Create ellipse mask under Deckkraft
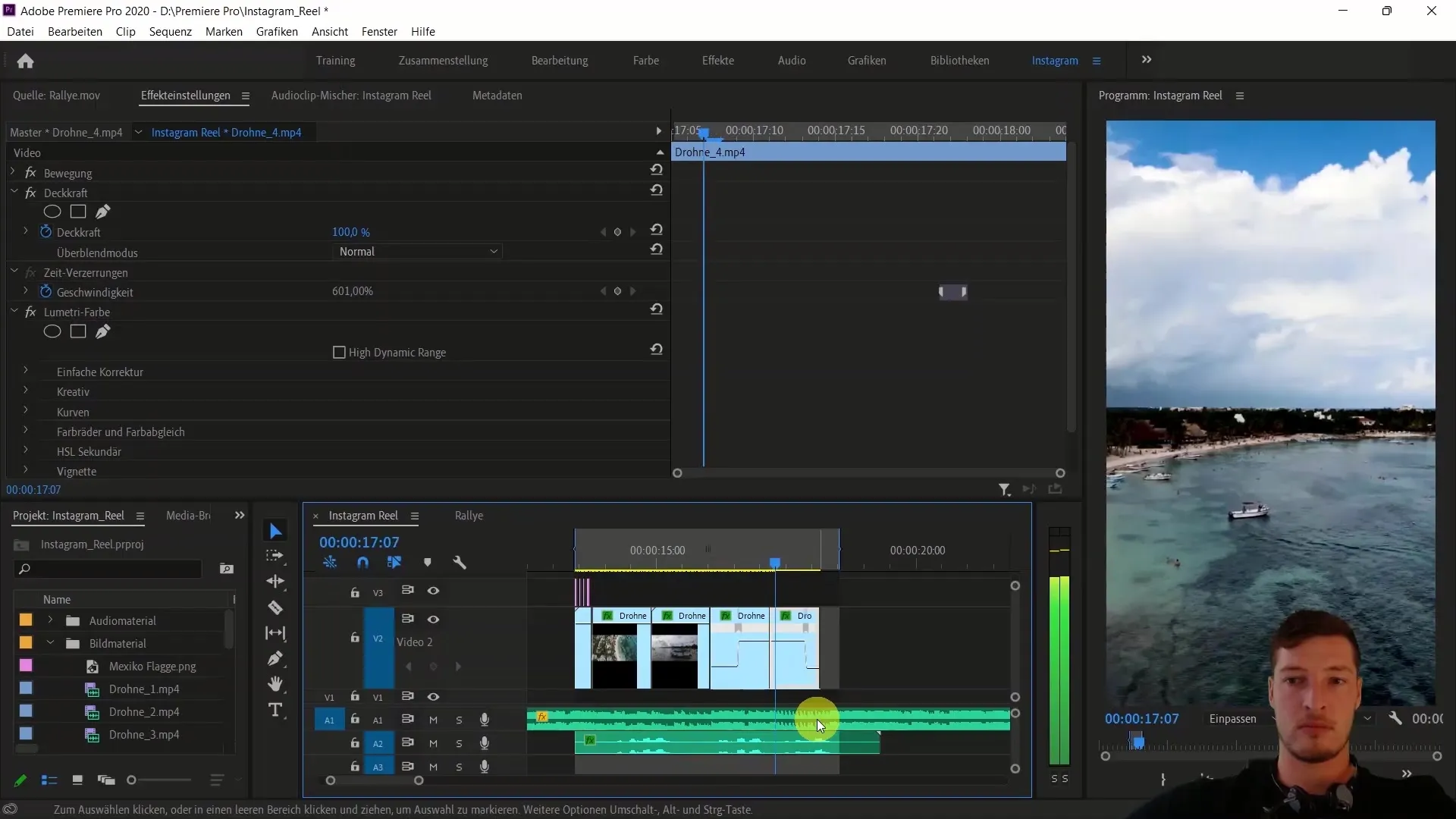1456x819 pixels. pos(52,212)
